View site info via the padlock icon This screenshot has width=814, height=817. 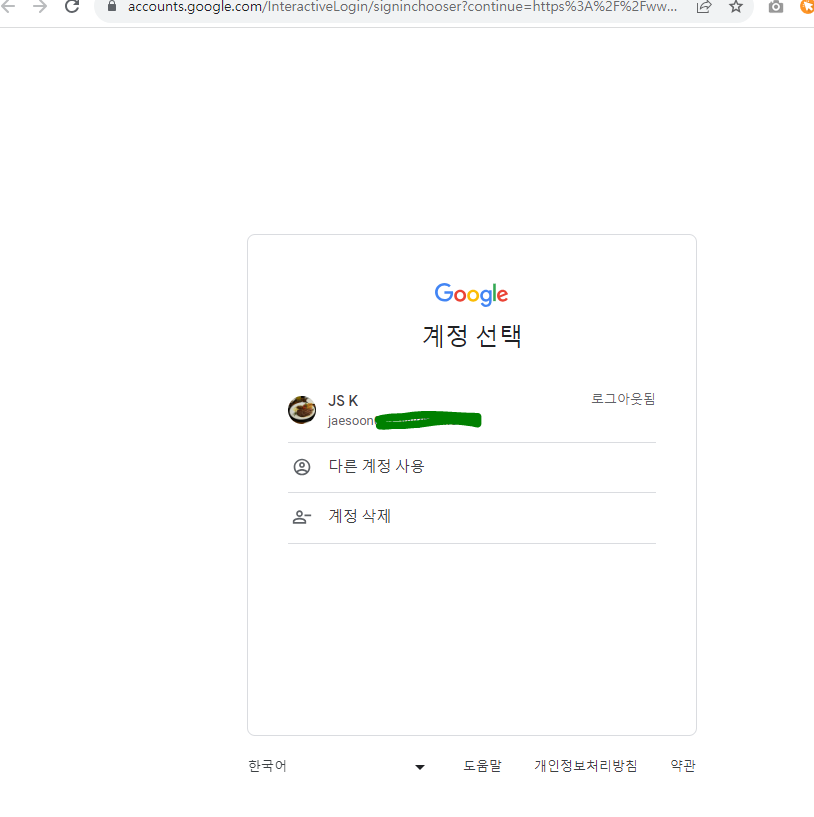(112, 6)
